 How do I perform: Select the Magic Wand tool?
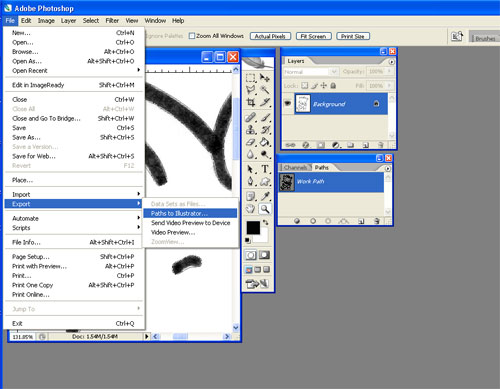(x=265, y=90)
